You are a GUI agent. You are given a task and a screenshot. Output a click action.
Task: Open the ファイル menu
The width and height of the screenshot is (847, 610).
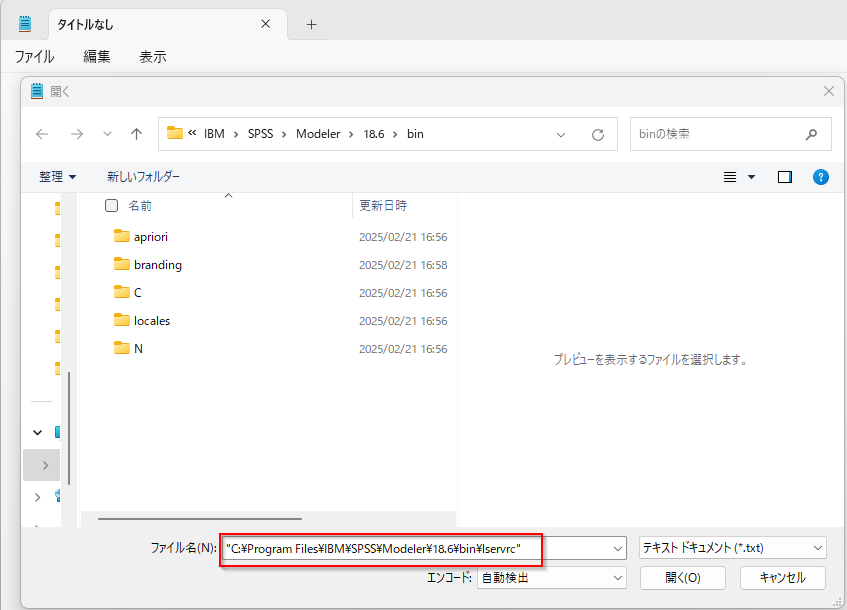pyautogui.click(x=34, y=57)
